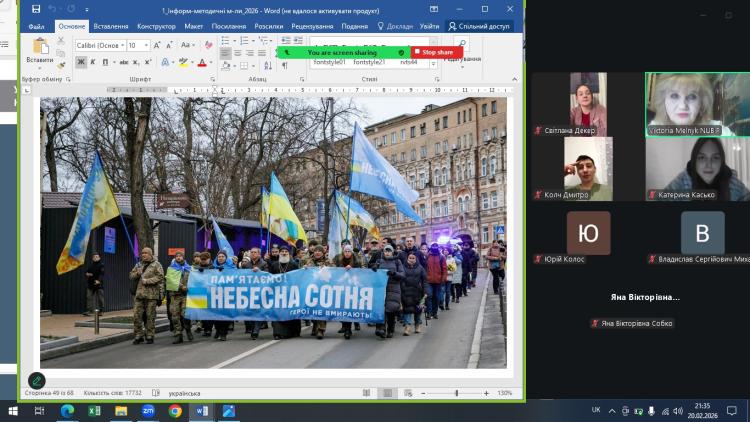Open the font size 10 dropdown

point(146,45)
